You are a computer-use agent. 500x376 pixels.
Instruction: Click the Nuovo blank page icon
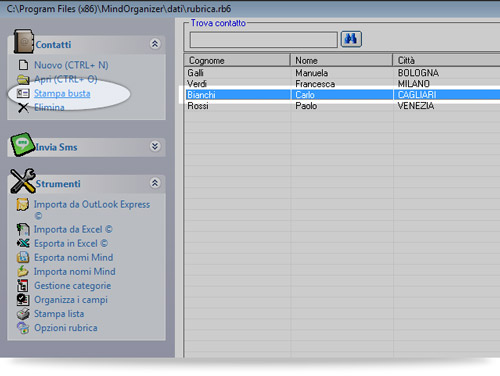point(23,65)
